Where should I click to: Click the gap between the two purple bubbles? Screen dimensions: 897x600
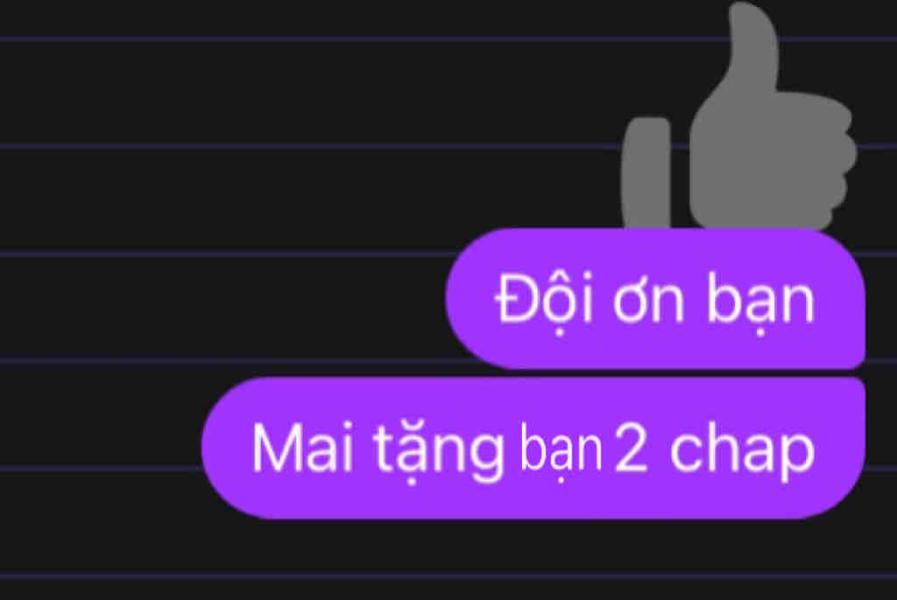656,373
